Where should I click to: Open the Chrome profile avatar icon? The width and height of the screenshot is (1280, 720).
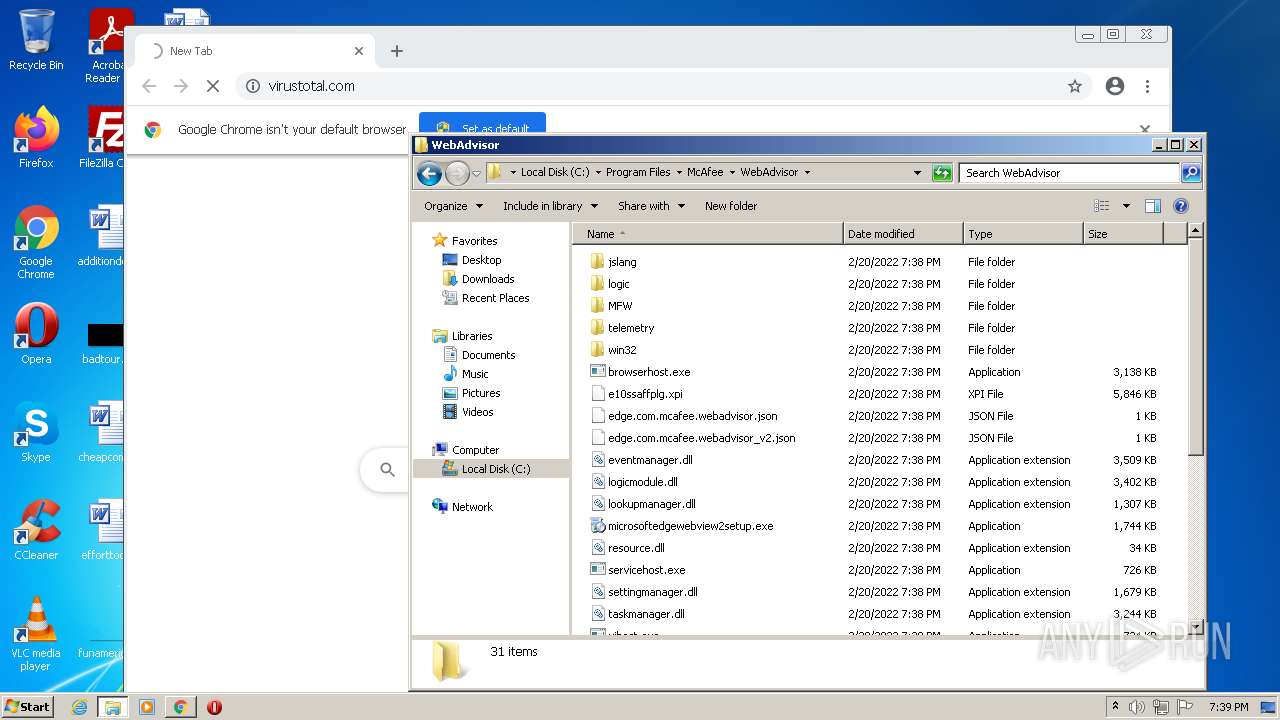pos(1115,86)
